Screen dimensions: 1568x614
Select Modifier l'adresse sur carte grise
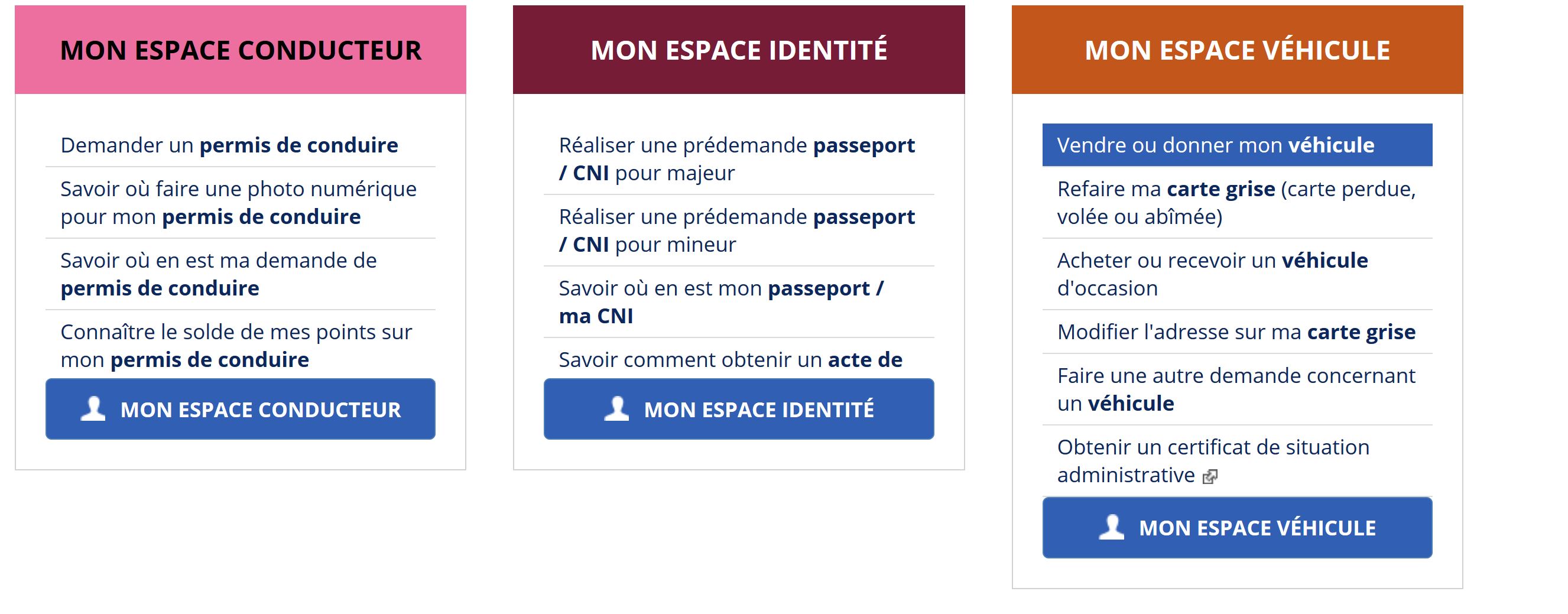pyautogui.click(x=1236, y=332)
